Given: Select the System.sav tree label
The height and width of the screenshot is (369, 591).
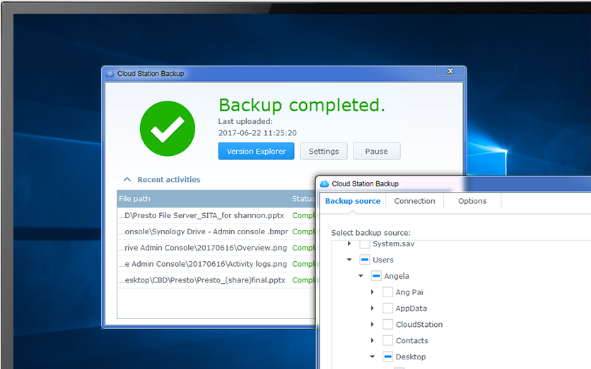Looking at the screenshot, I should pyautogui.click(x=393, y=244).
